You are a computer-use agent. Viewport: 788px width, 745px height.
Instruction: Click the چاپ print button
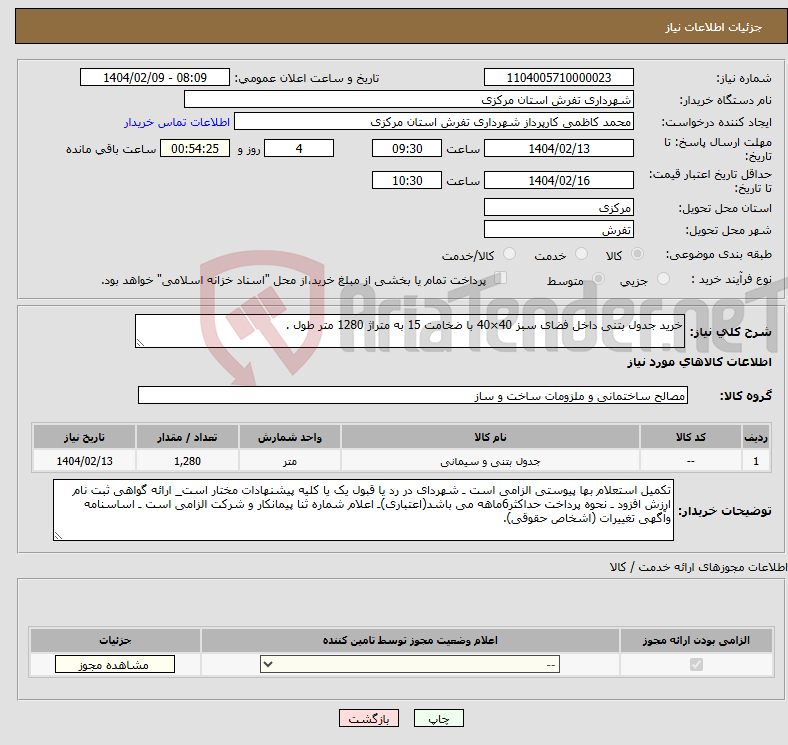tap(439, 718)
